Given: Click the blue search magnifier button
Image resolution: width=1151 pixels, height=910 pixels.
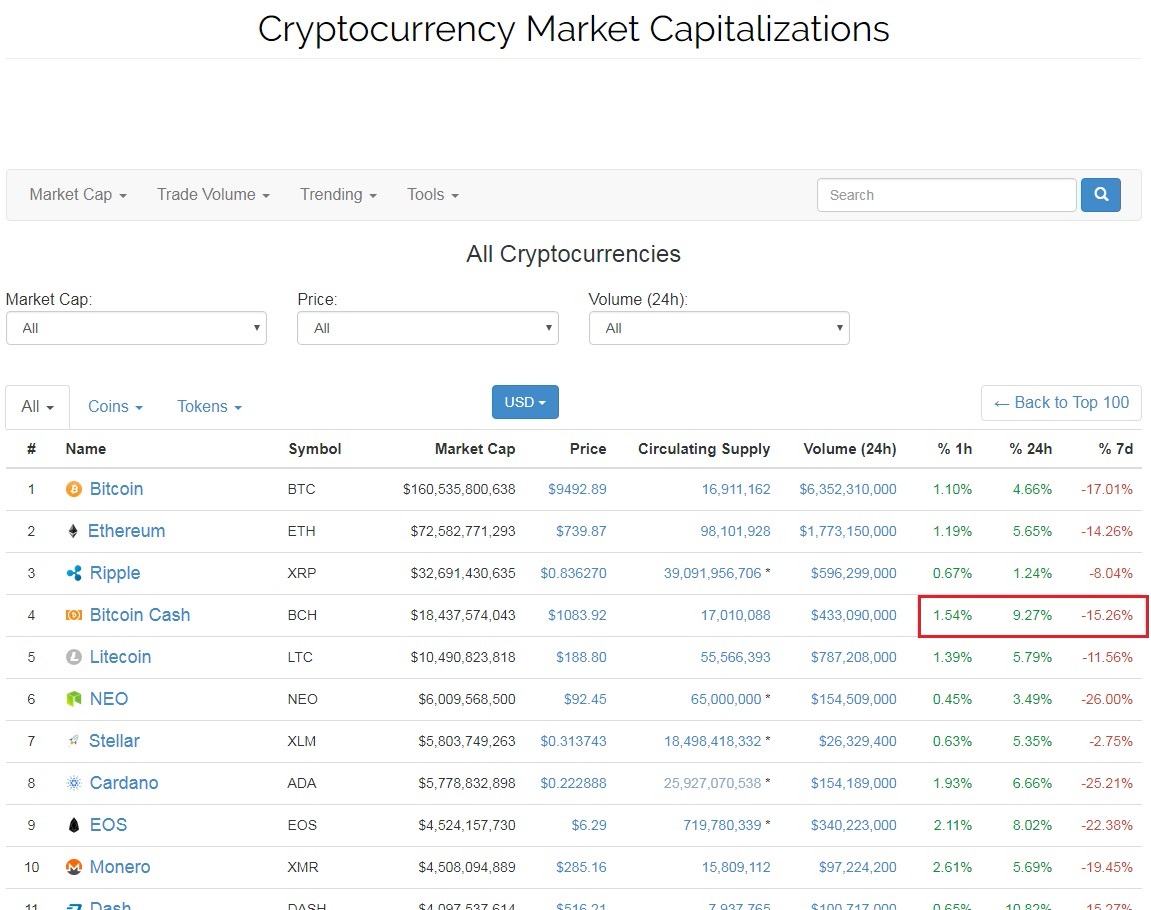Looking at the screenshot, I should pos(1100,194).
